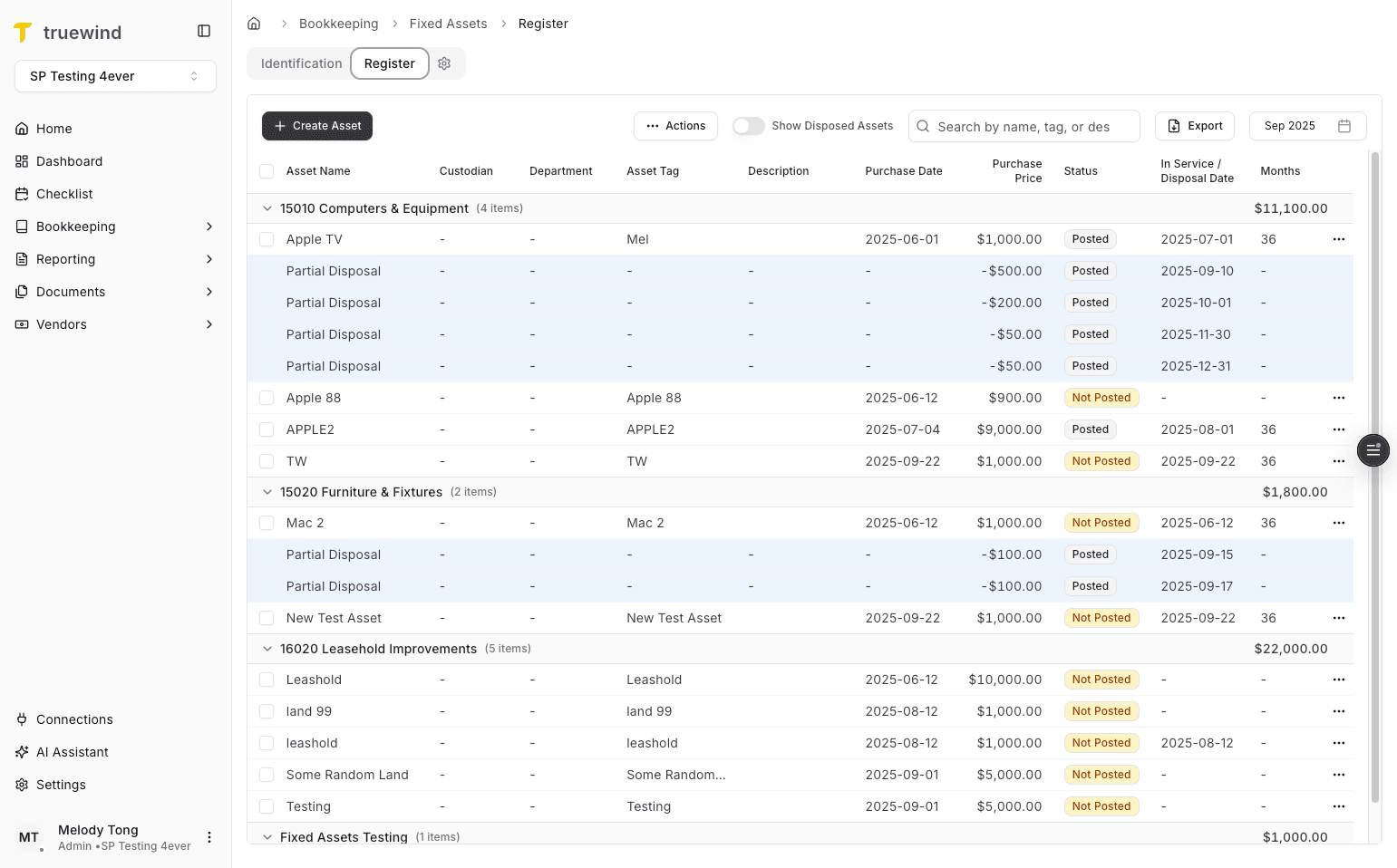Open the calendar picker next to Sep 2025
The height and width of the screenshot is (868, 1397).
(1345, 126)
